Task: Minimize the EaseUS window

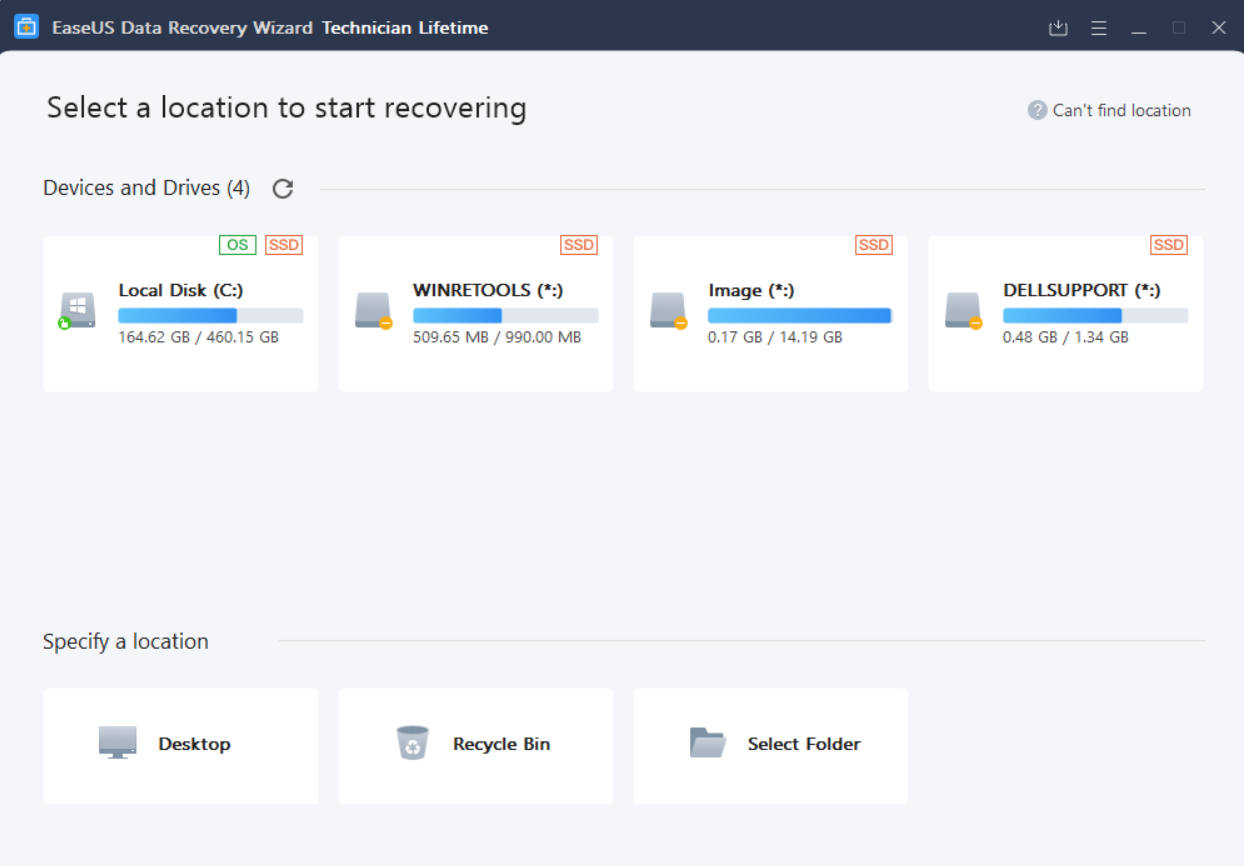Action: pyautogui.click(x=1139, y=28)
